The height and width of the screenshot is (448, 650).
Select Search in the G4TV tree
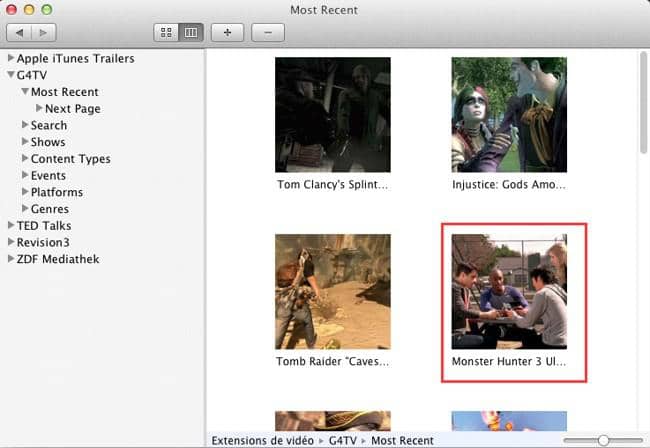coord(49,125)
